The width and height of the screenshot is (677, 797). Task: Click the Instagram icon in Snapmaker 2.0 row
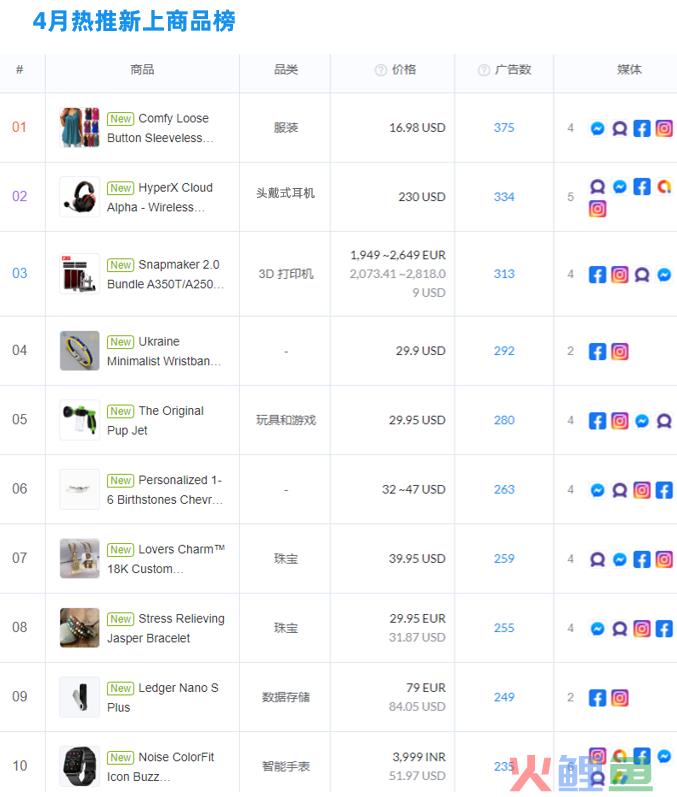click(x=620, y=275)
